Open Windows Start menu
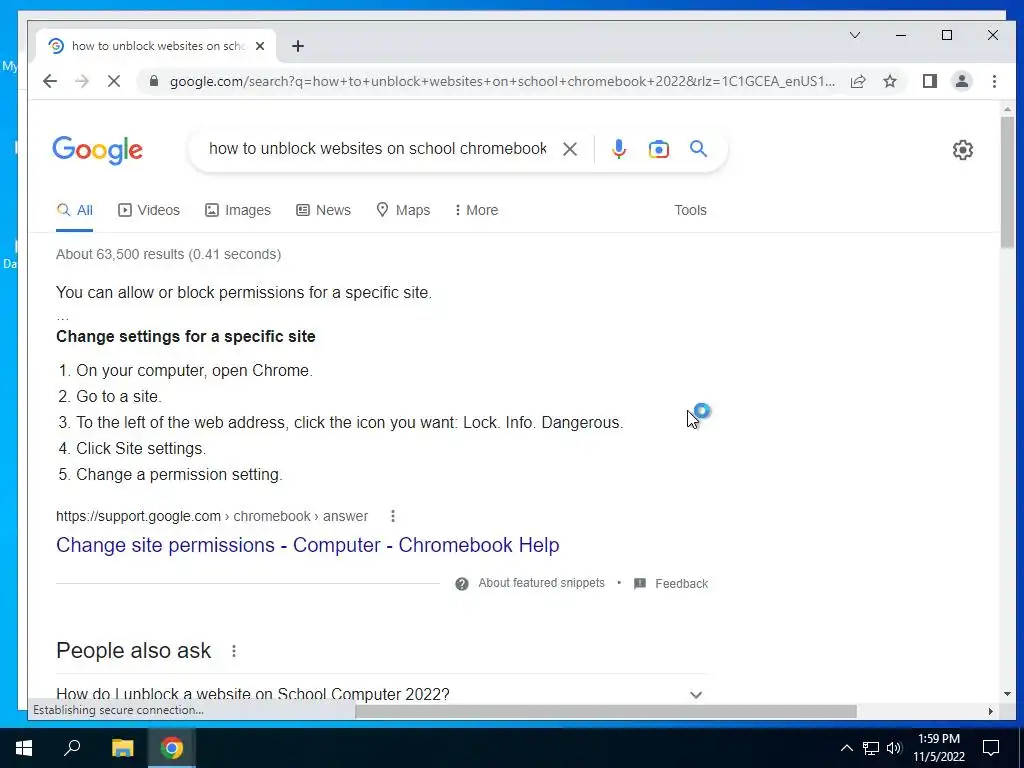Screen dimensions: 1024x768 pos(24,748)
